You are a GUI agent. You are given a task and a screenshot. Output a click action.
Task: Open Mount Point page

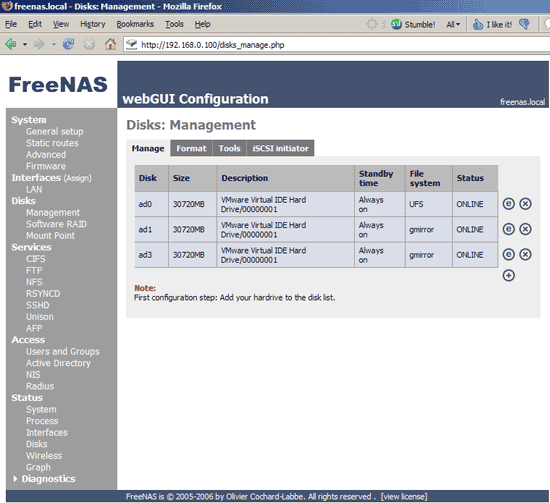[x=50, y=236]
